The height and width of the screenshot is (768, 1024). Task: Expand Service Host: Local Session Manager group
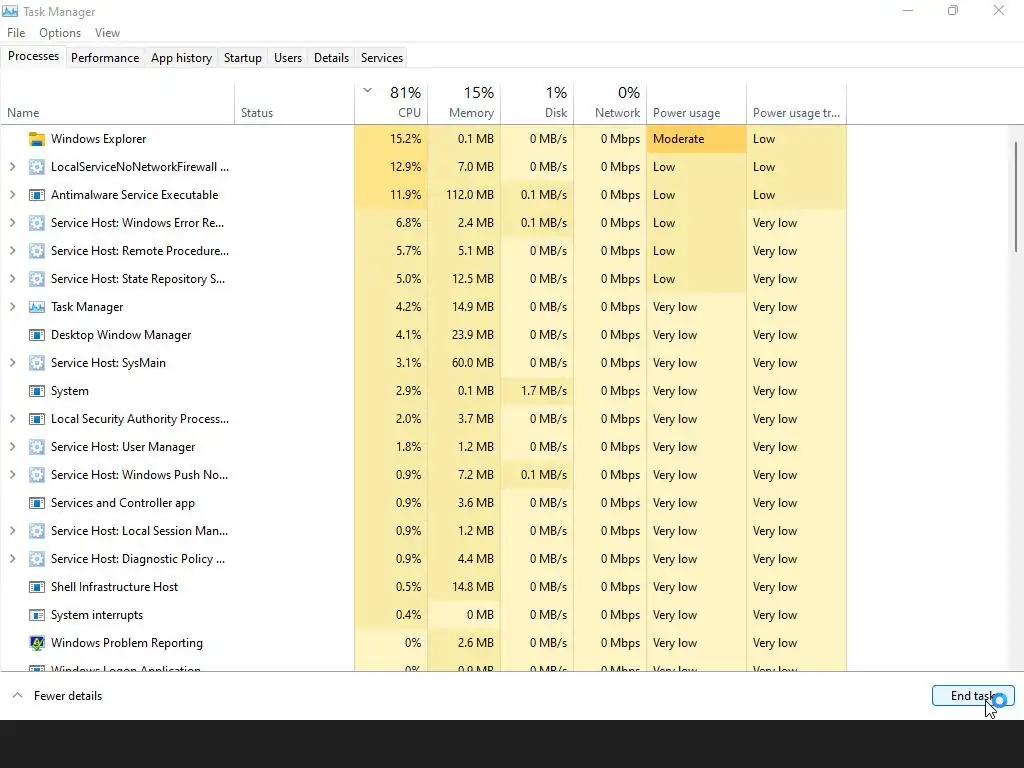pyautogui.click(x=12, y=531)
